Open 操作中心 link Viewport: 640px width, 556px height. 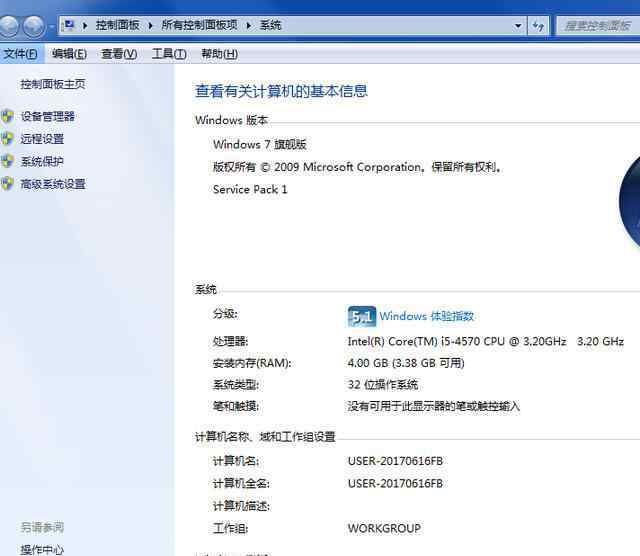coord(42,549)
